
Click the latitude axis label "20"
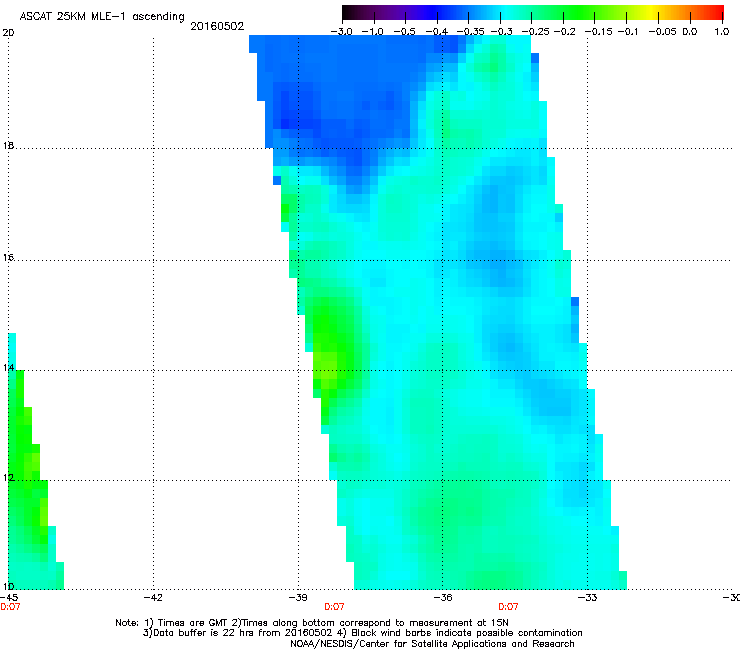8,33
